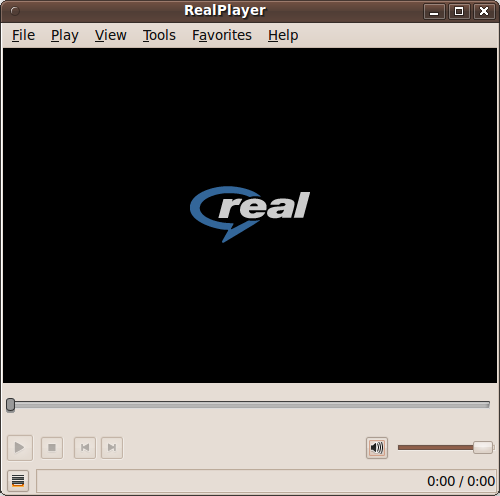Image resolution: width=500 pixels, height=496 pixels.
Task: Toggle the playlist panel icon
Action: 18,481
